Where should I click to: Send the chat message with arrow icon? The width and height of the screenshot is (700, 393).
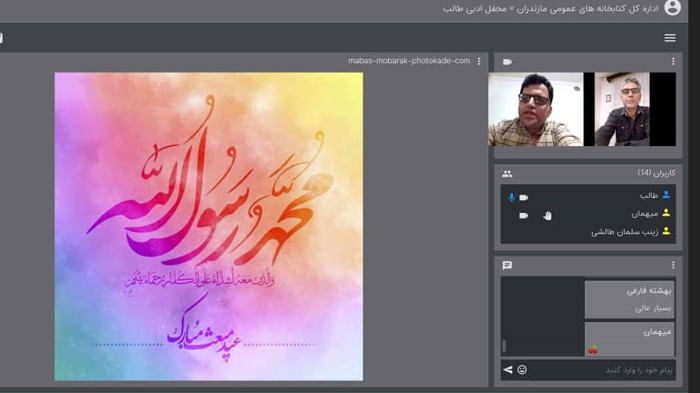[508, 369]
